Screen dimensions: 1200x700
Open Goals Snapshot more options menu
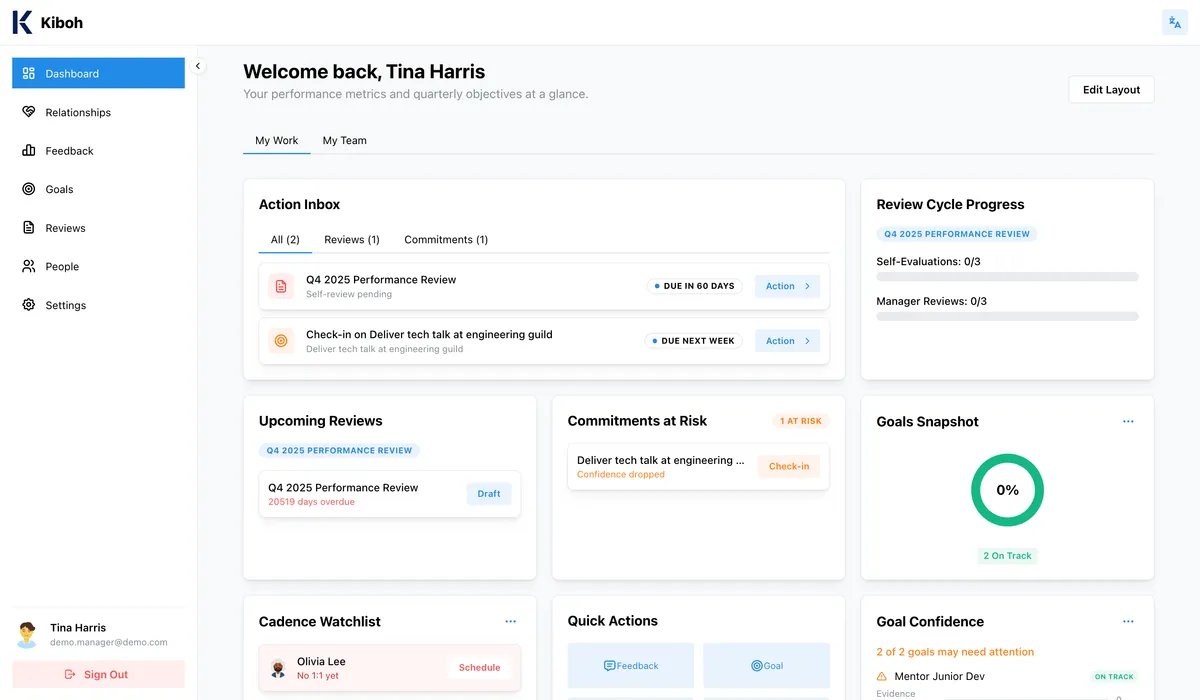point(1128,421)
